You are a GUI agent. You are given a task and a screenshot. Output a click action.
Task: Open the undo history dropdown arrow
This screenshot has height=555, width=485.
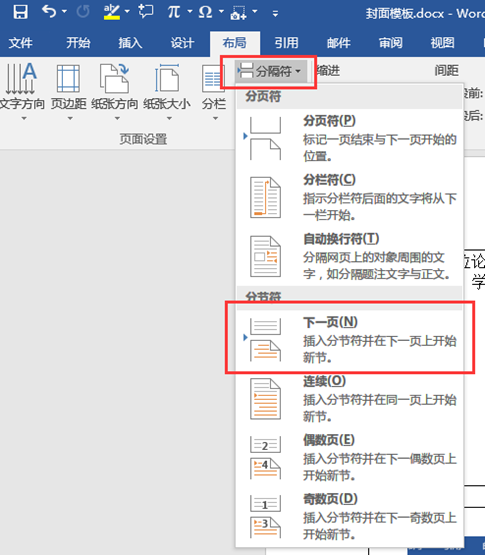(x=64, y=12)
